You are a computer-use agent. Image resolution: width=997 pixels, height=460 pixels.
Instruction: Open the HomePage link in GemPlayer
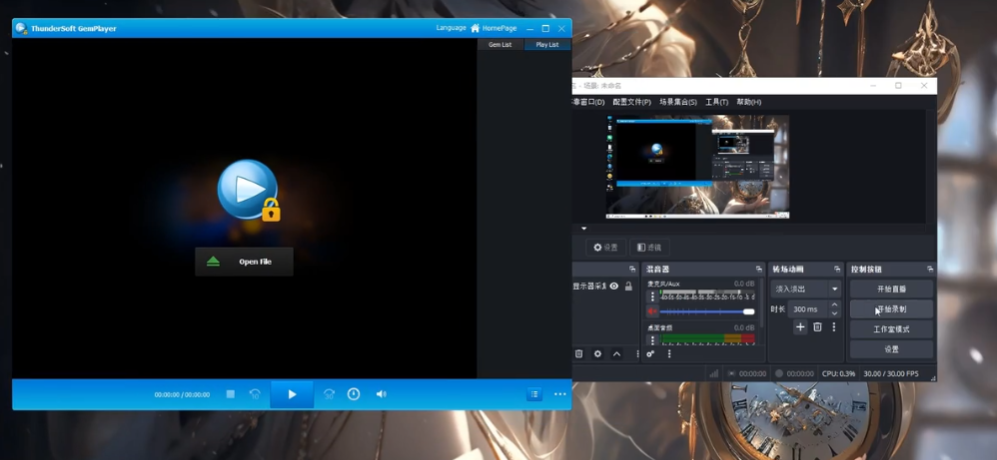[499, 28]
